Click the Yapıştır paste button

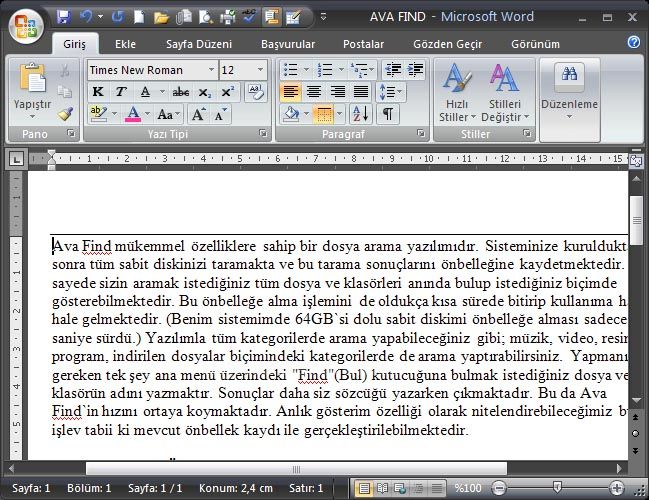point(32,91)
